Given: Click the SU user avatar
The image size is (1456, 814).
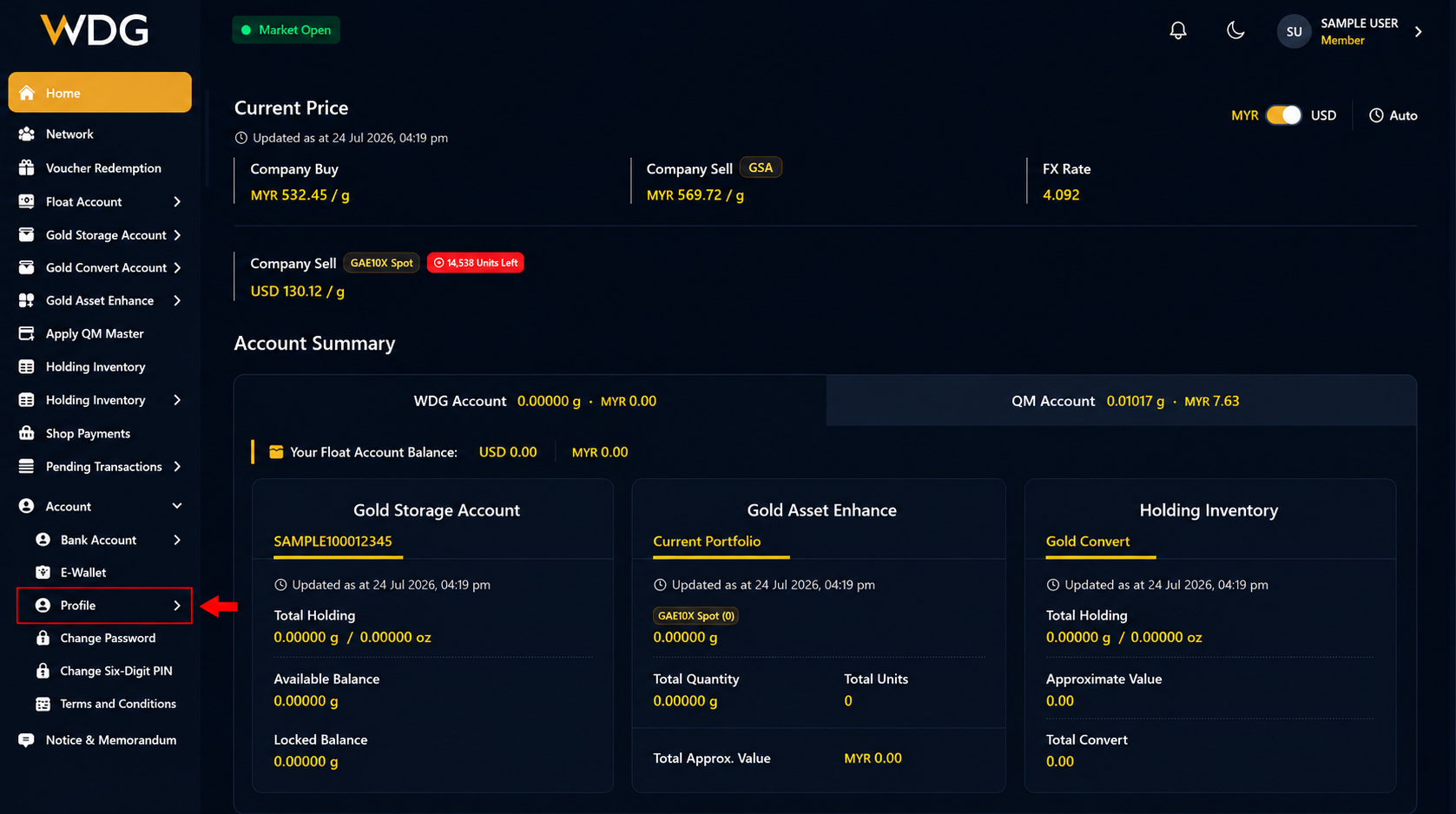Looking at the screenshot, I should (x=1294, y=31).
